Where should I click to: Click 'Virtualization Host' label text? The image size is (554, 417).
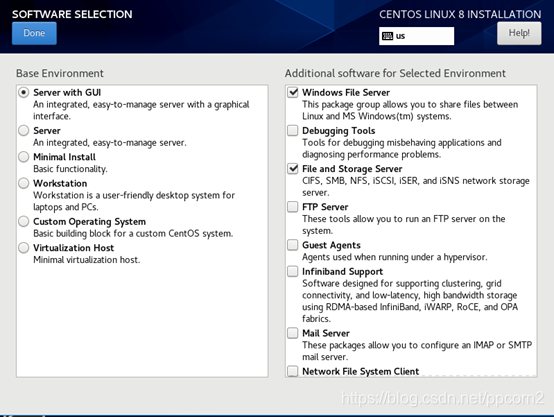(x=73, y=248)
